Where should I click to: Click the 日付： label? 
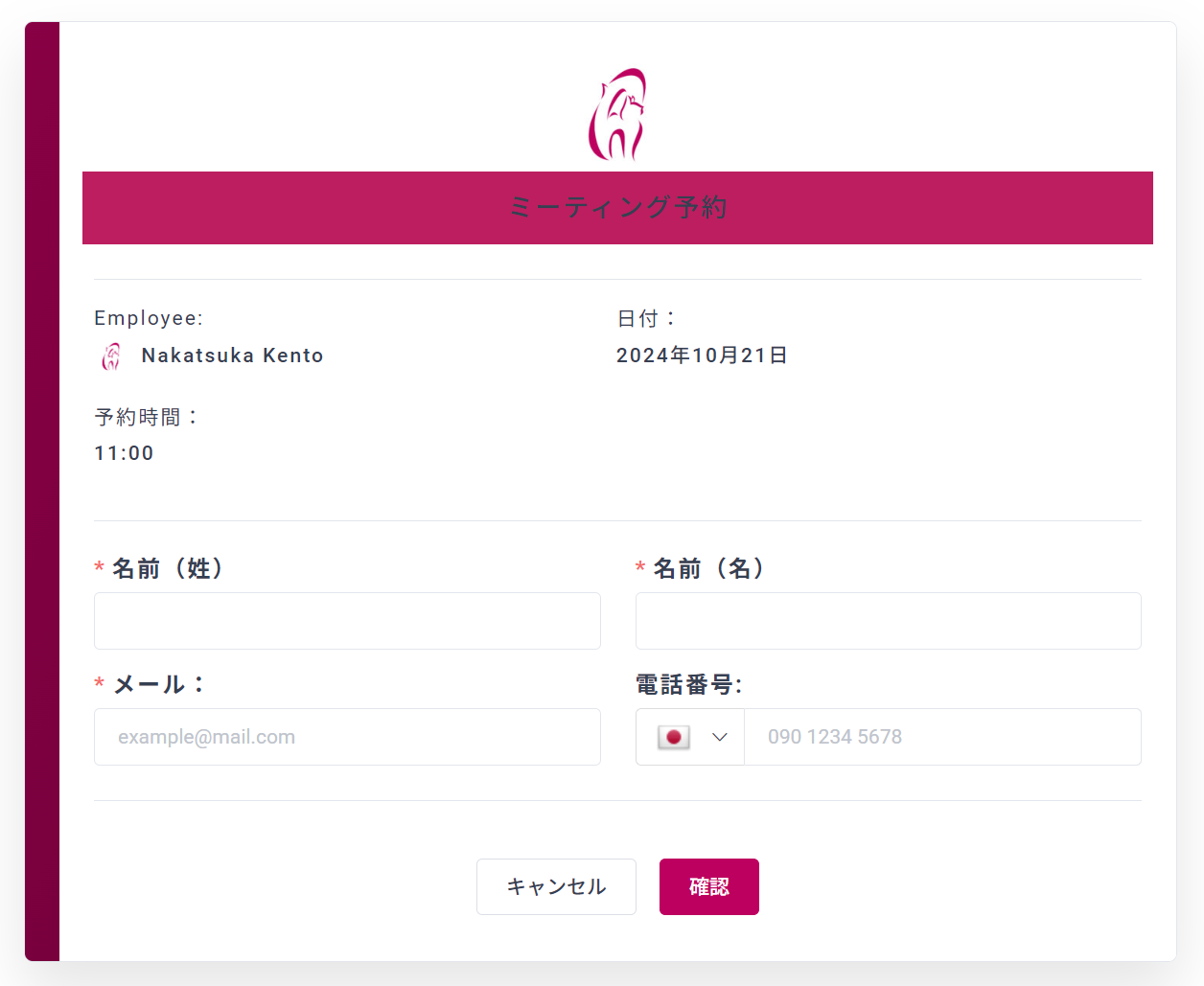pos(648,318)
